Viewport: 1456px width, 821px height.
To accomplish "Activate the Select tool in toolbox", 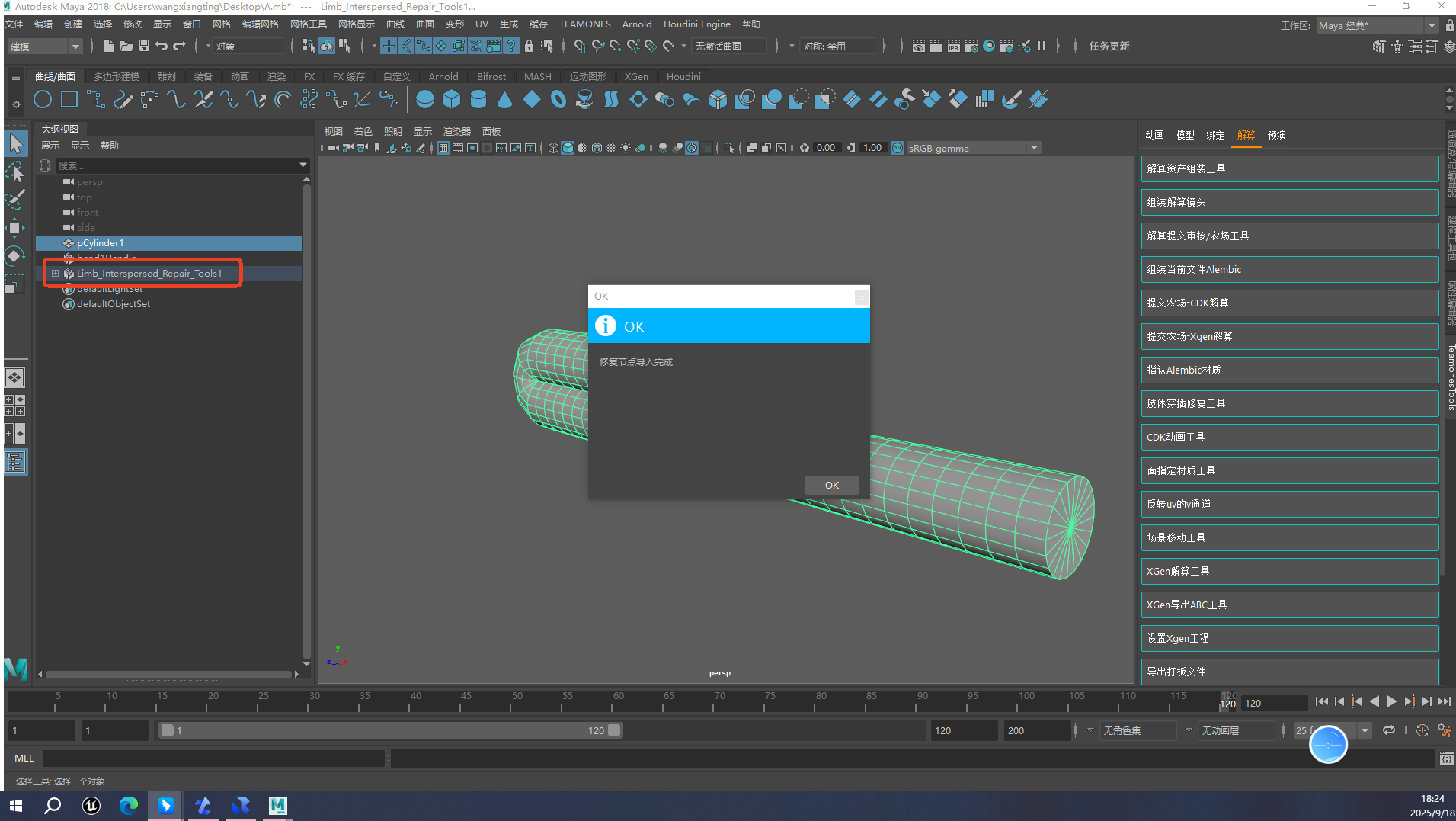I will [14, 143].
